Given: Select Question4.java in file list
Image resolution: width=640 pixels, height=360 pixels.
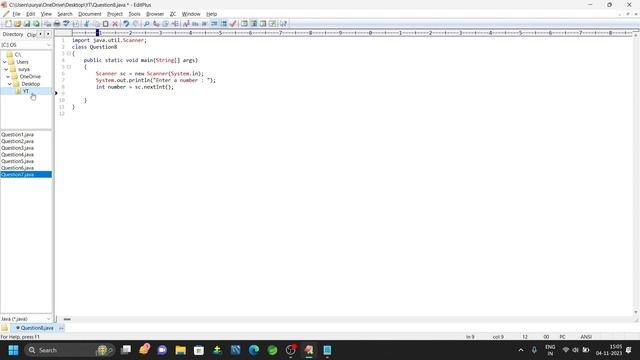Looking at the screenshot, I should pos(18,155).
